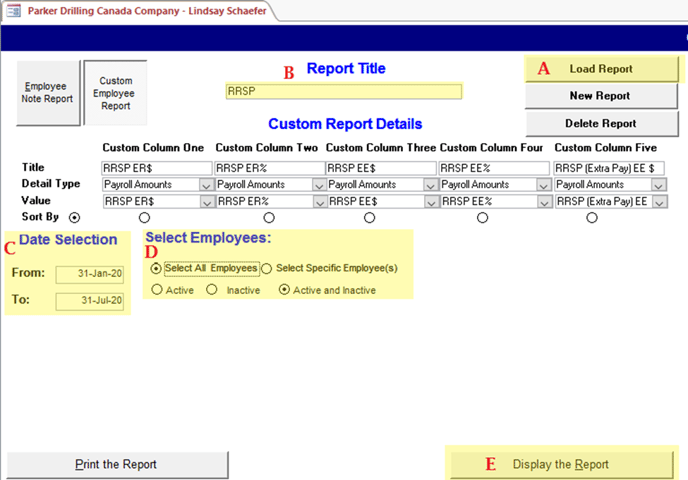This screenshot has width=688, height=480.
Task: Choose Select Specific Employee(s) option
Action: 266,268
